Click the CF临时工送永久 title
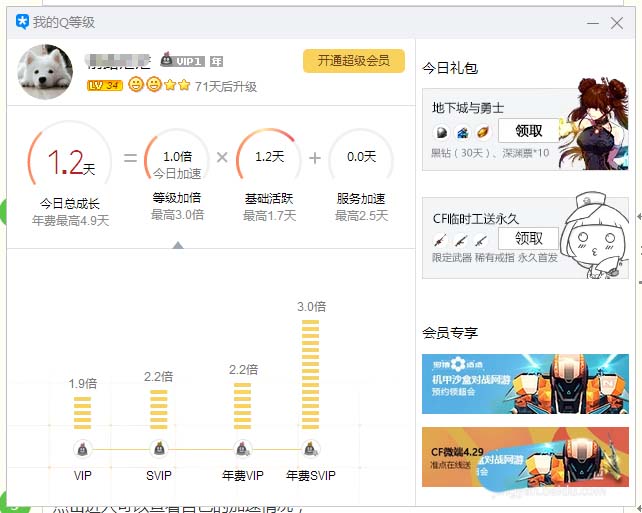Screen dimensions: 642x513 click(x=476, y=219)
